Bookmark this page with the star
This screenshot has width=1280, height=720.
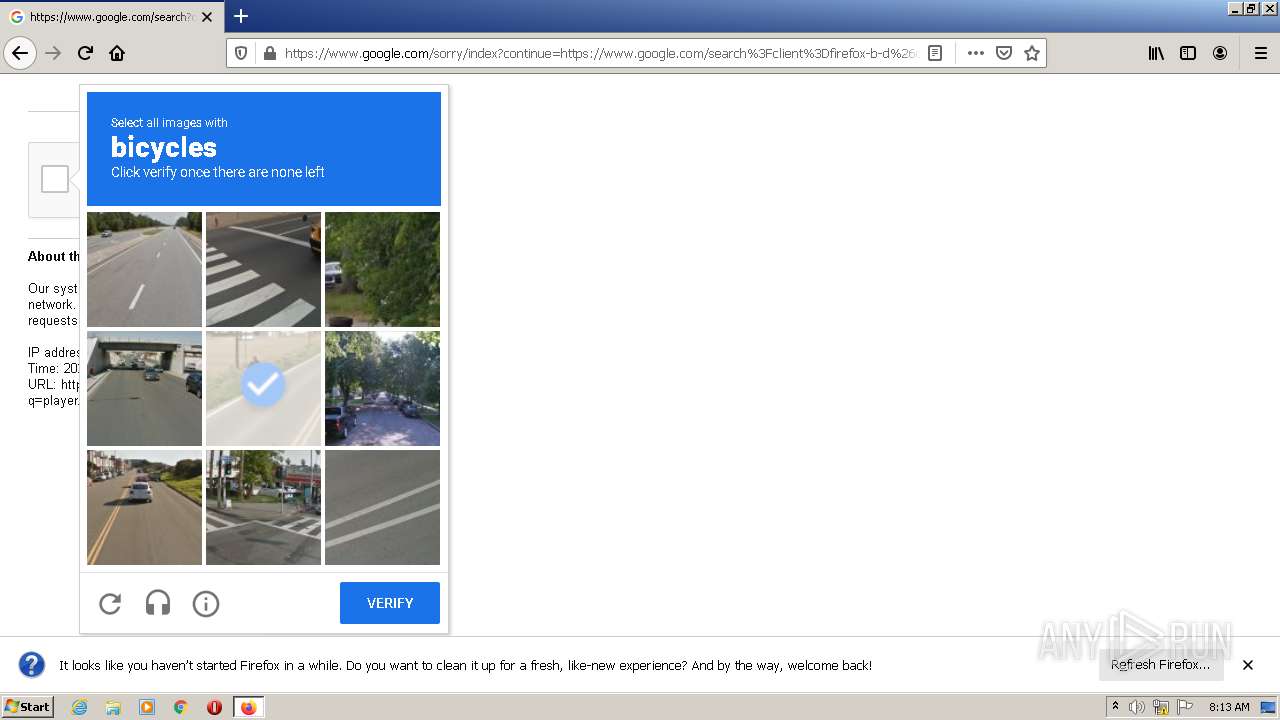coord(1032,53)
